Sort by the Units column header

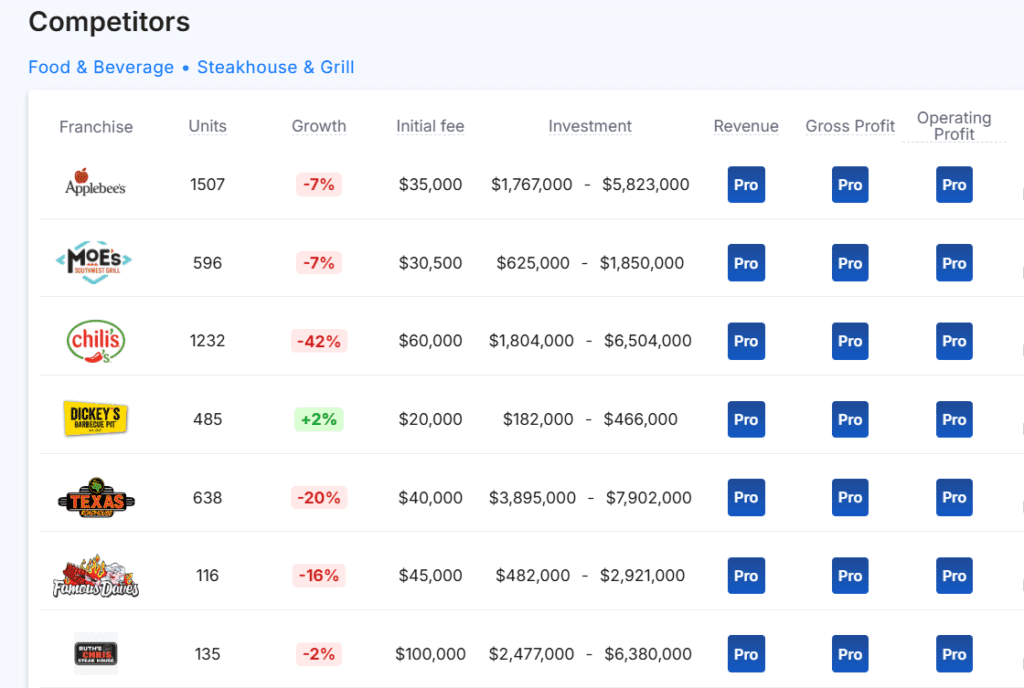pos(208,126)
